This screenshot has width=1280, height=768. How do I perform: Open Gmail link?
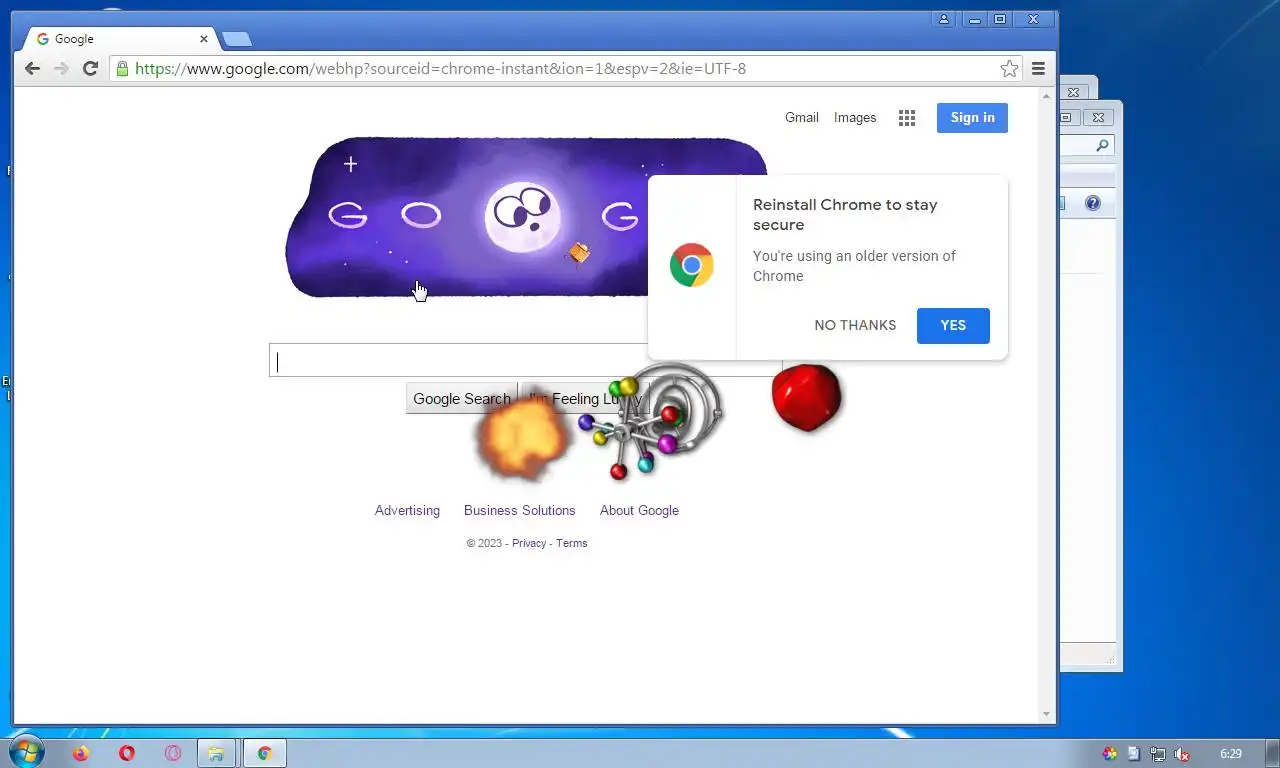tap(802, 117)
